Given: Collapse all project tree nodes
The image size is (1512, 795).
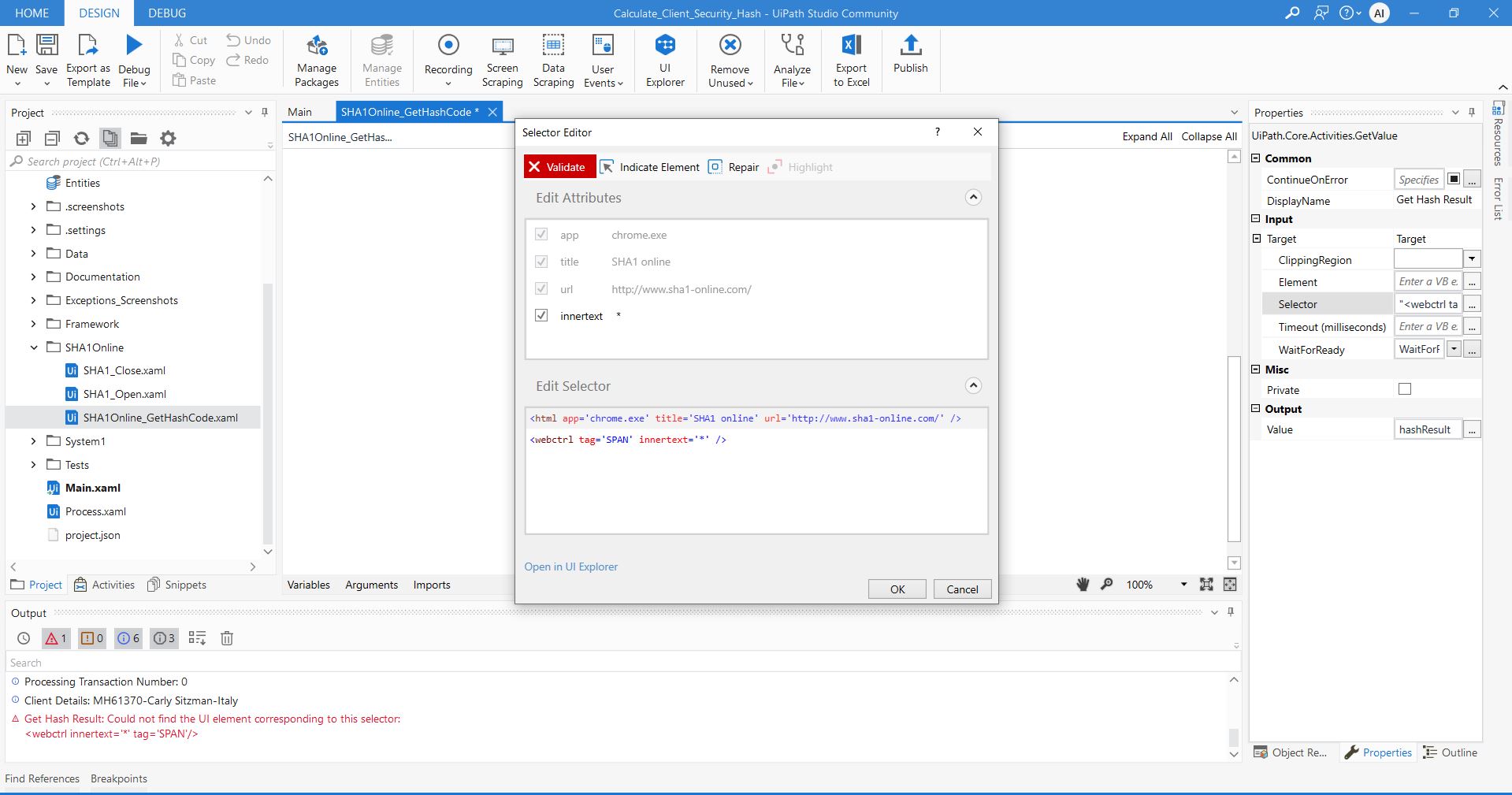Looking at the screenshot, I should (x=52, y=139).
